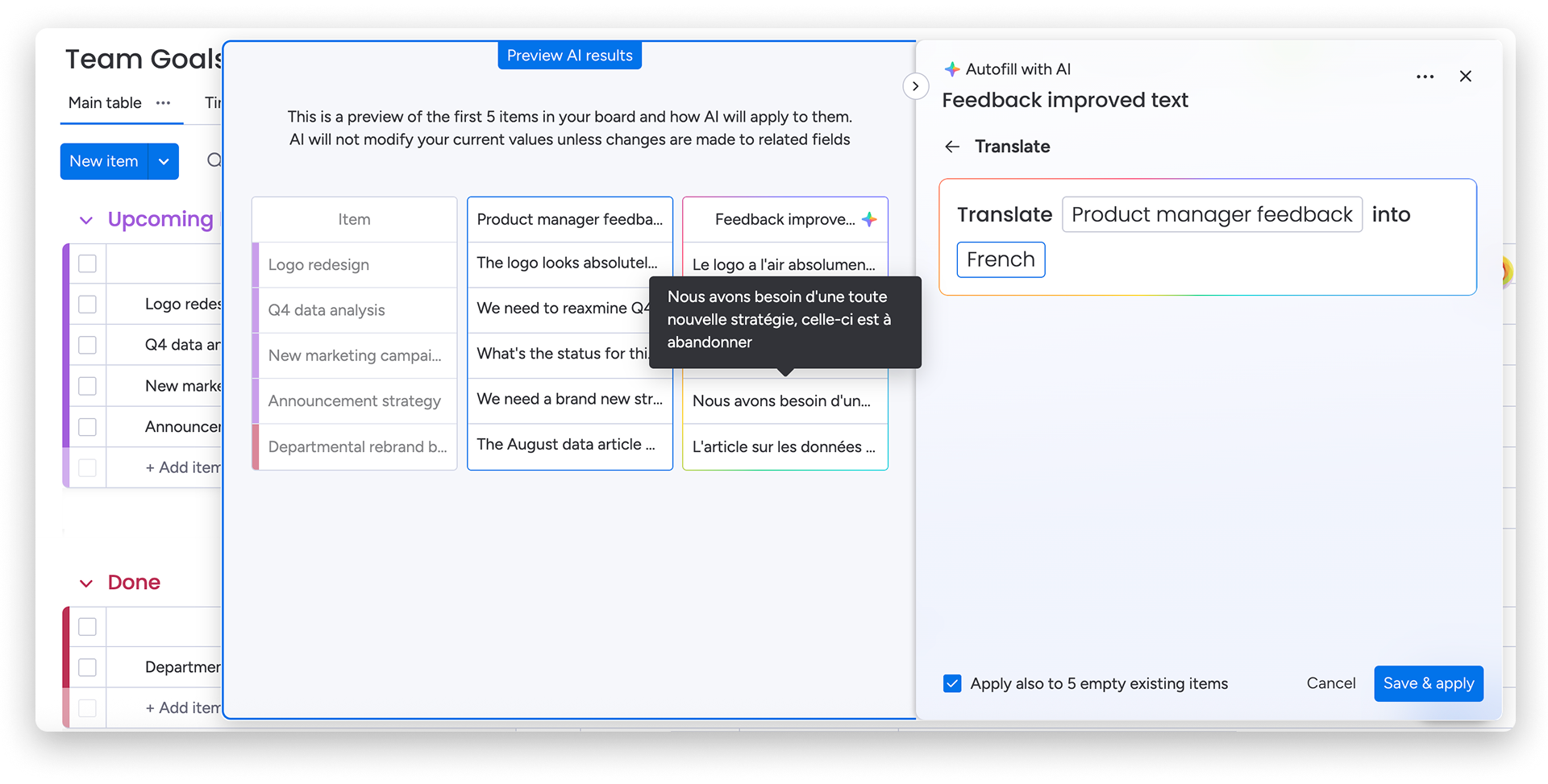
Task: Open the French language selector
Action: click(1001, 259)
